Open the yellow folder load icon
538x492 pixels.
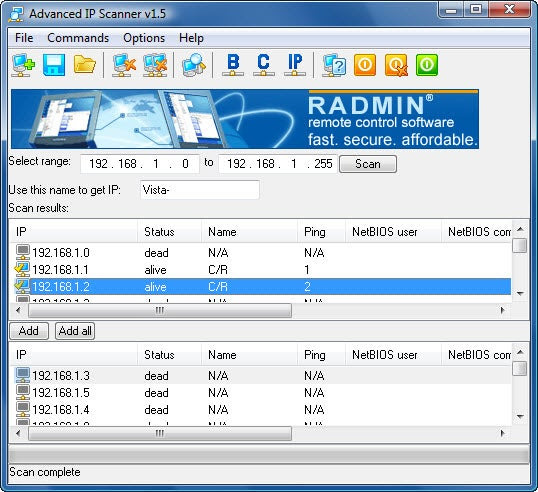(x=84, y=65)
